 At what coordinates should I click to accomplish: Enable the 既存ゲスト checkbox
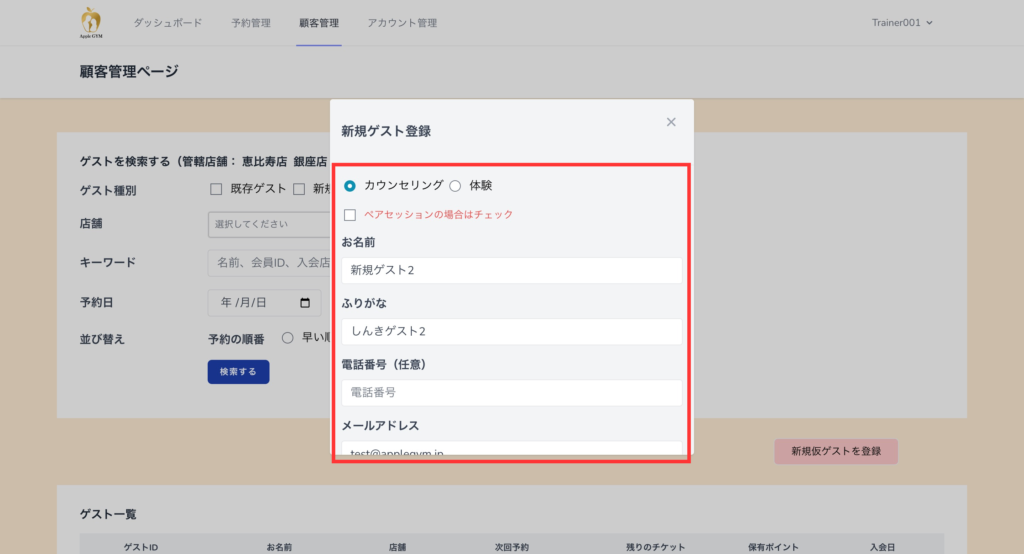pos(216,189)
